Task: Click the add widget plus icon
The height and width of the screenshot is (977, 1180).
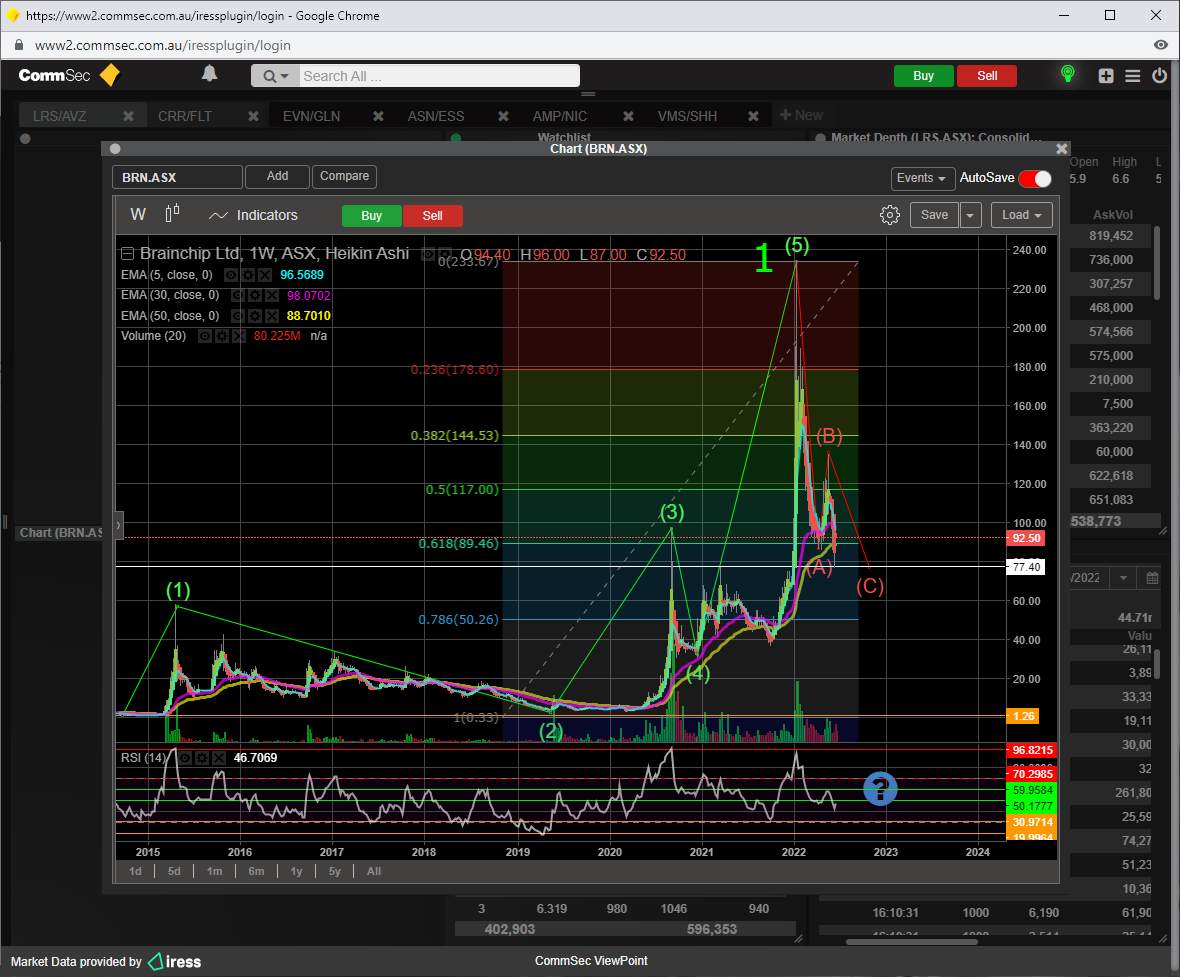Action: pos(1105,76)
